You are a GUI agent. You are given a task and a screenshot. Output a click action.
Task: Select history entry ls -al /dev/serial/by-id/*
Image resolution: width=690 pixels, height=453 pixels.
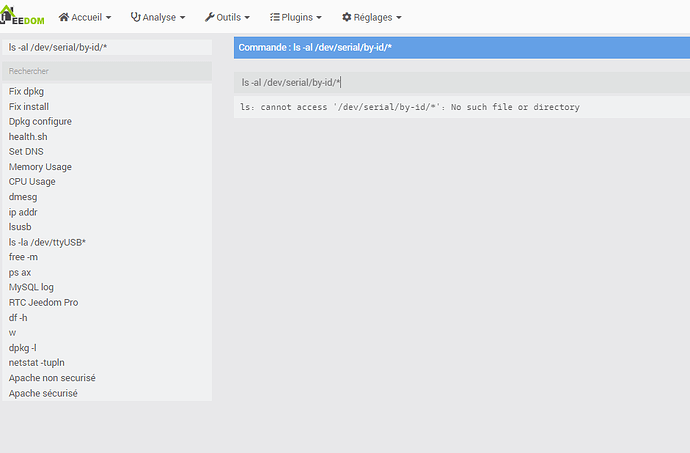click(107, 47)
